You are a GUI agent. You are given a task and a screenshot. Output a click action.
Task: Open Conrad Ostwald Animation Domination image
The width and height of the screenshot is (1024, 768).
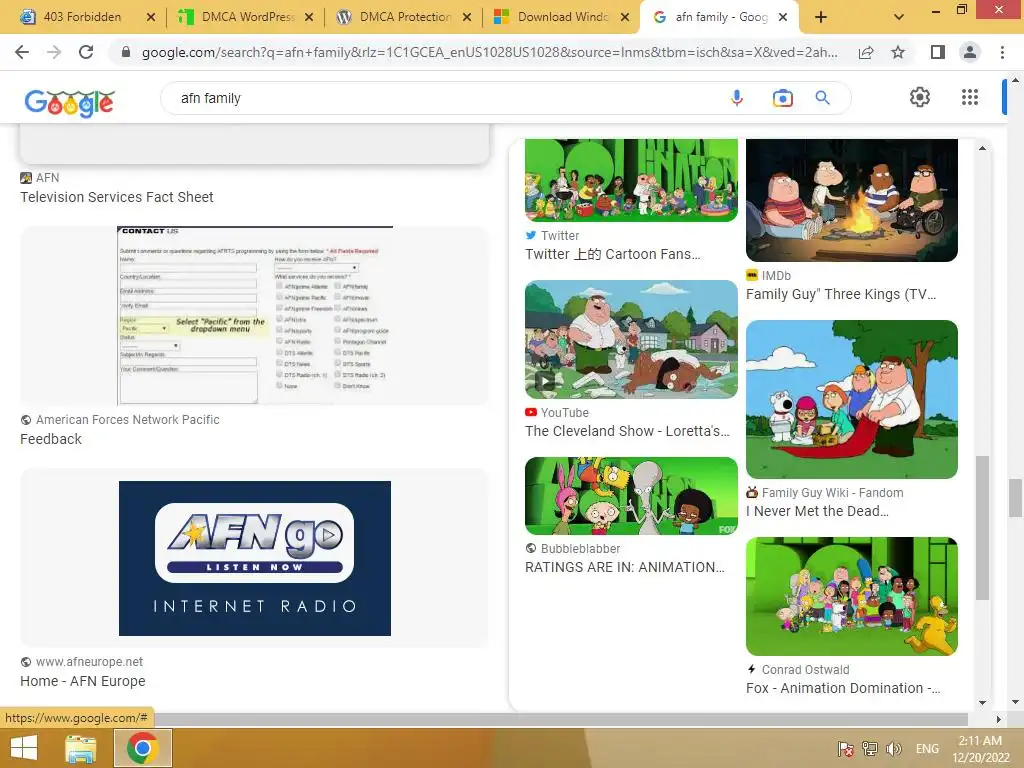[x=852, y=596]
